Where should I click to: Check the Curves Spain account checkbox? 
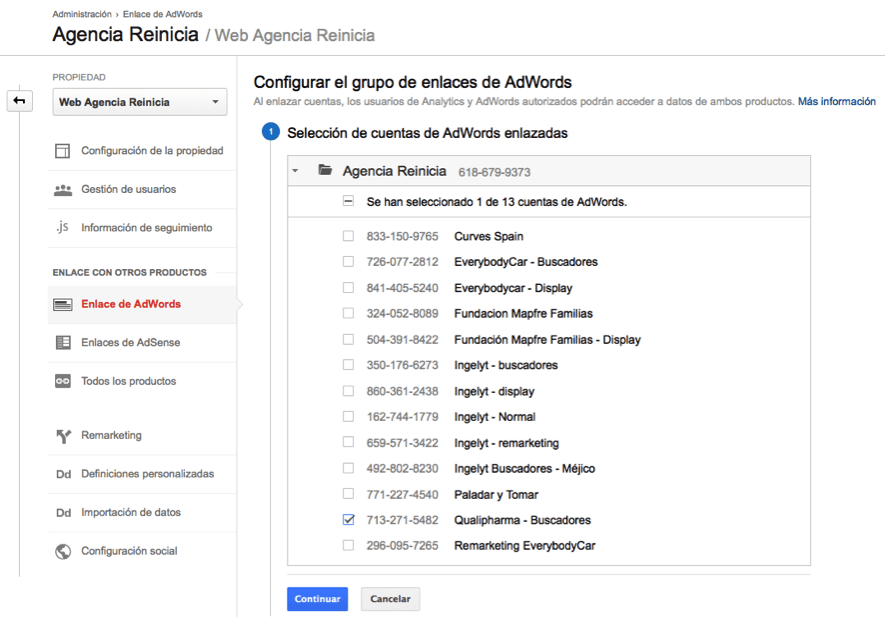[x=348, y=236]
